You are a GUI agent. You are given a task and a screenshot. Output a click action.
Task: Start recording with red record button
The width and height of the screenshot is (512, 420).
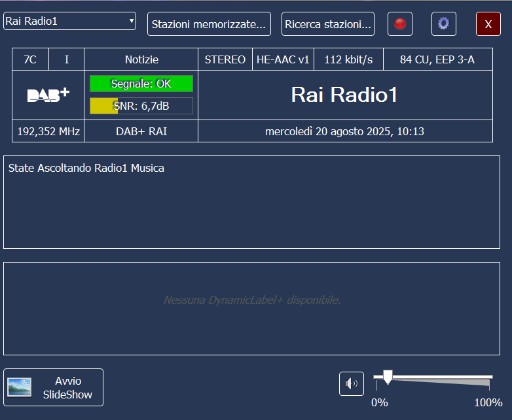400,24
